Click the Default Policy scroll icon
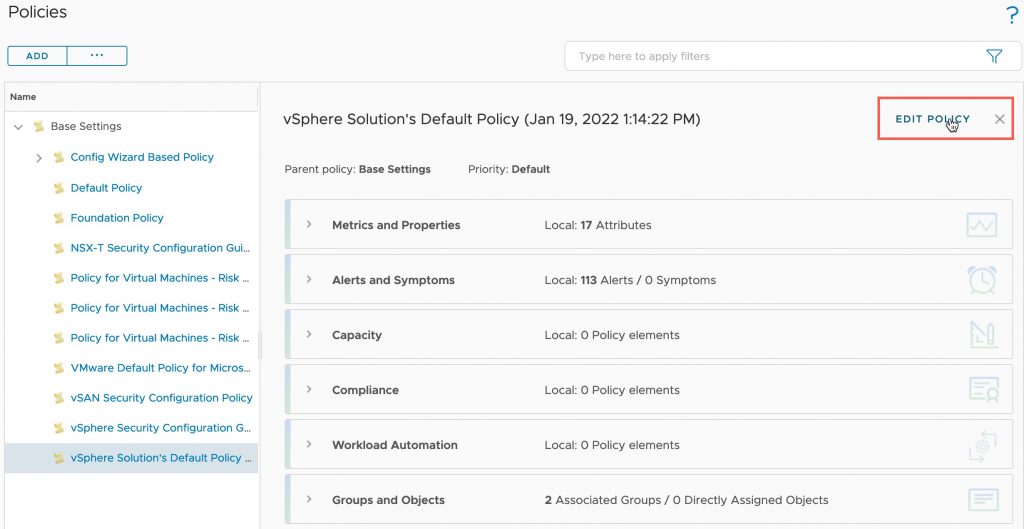1024x529 pixels. [59, 188]
